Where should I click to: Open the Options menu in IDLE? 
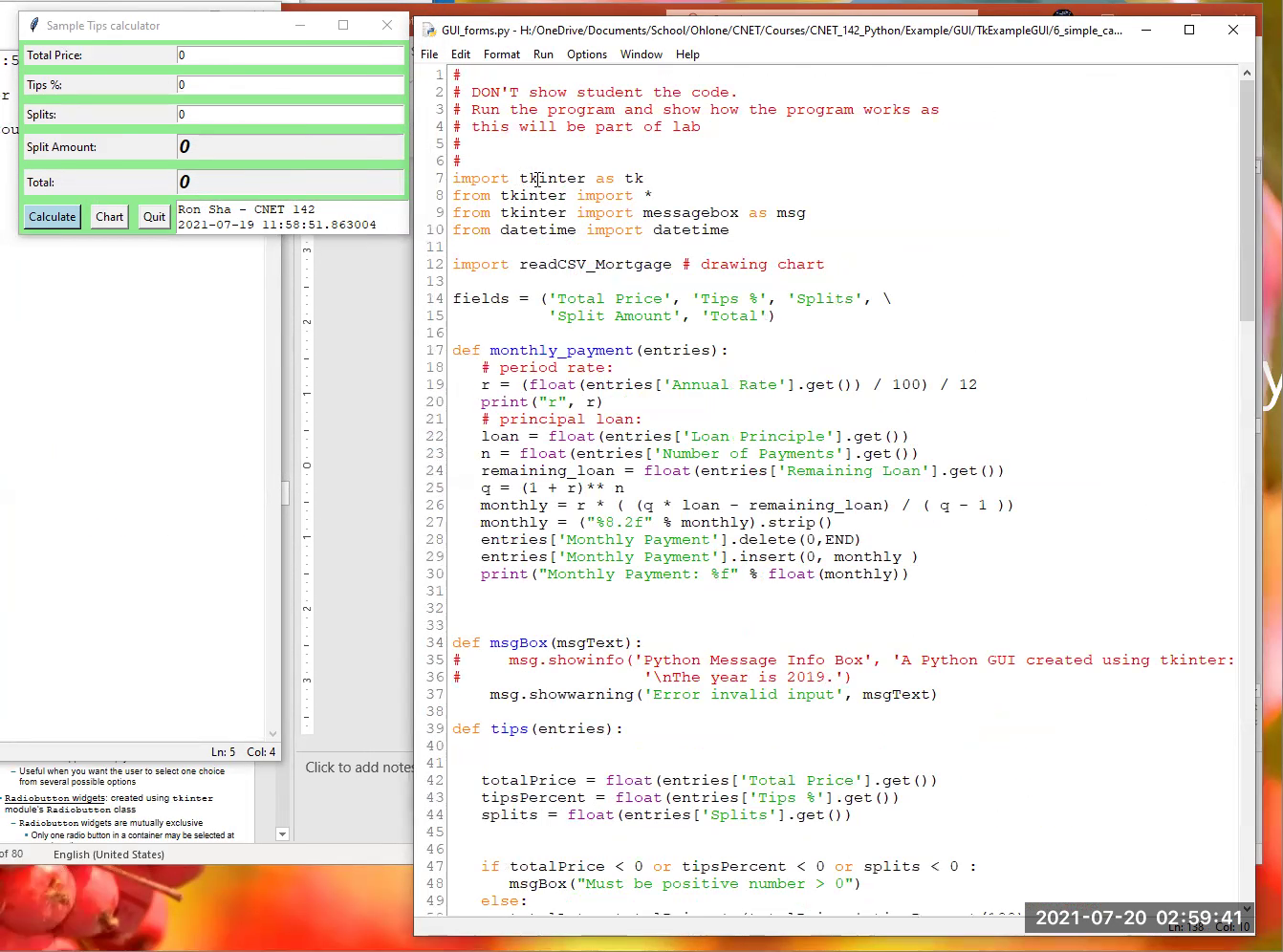(587, 54)
